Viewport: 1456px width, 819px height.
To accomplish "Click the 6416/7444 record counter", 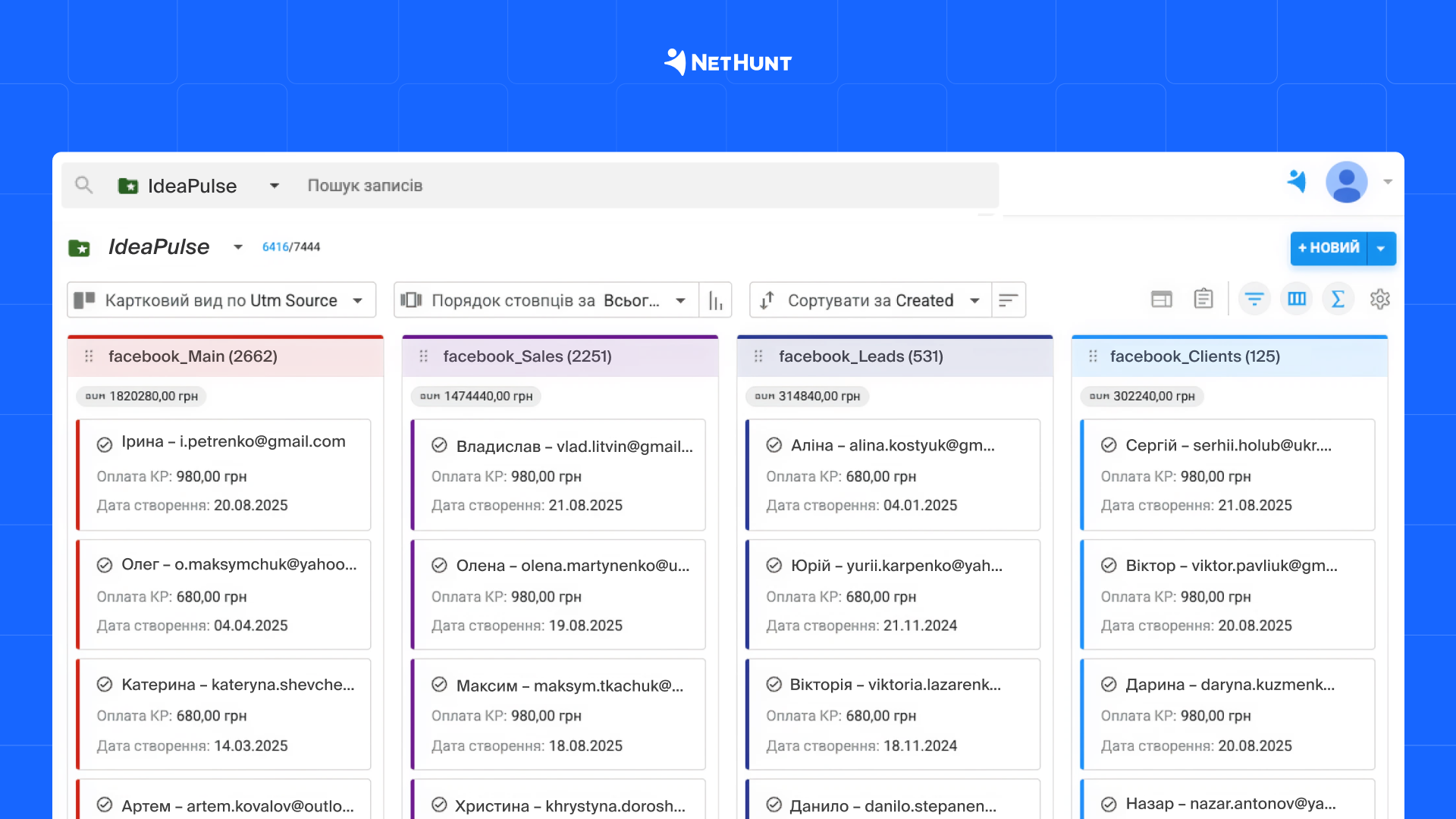I will [x=291, y=247].
